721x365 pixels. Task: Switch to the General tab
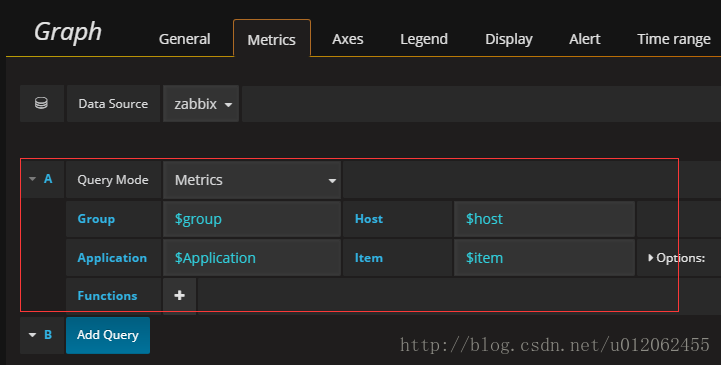click(184, 39)
